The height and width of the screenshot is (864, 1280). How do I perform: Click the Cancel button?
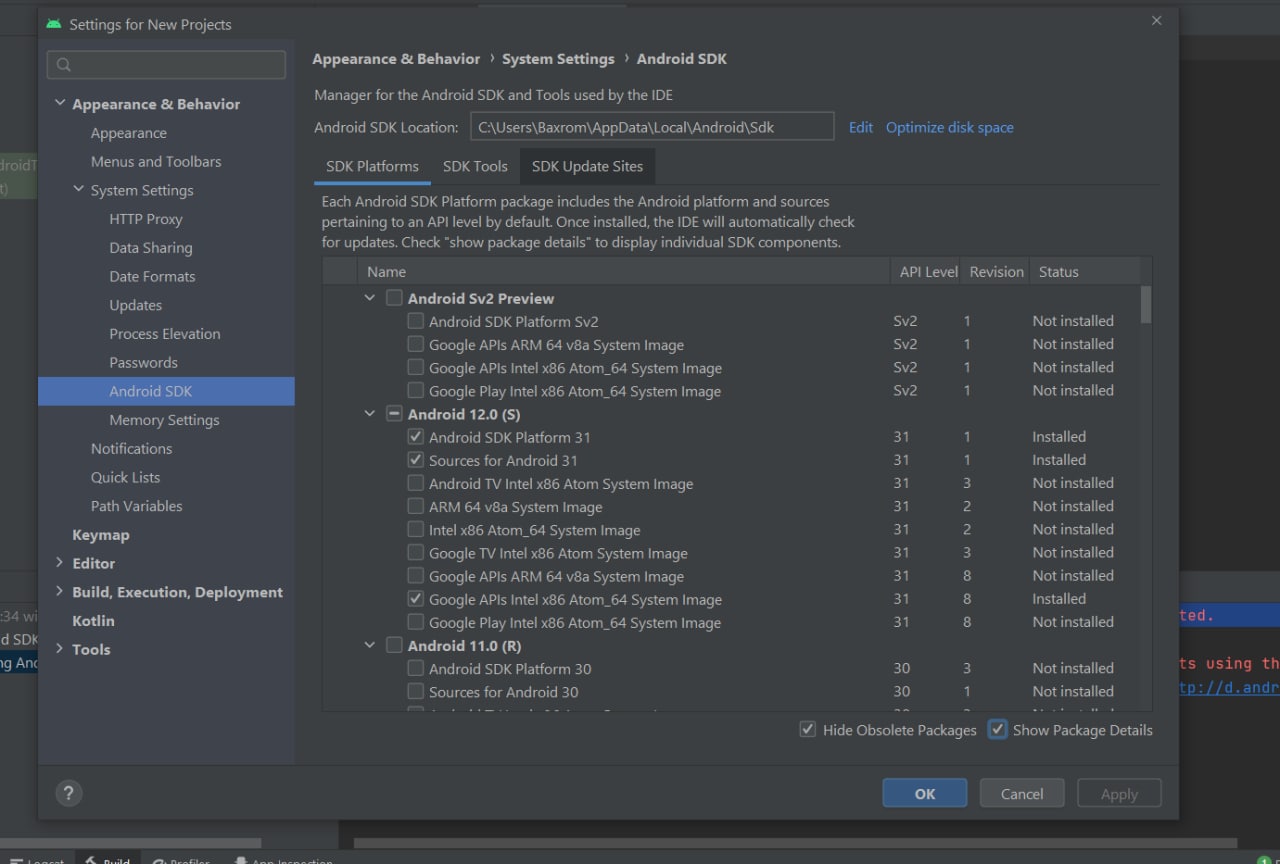(1022, 793)
